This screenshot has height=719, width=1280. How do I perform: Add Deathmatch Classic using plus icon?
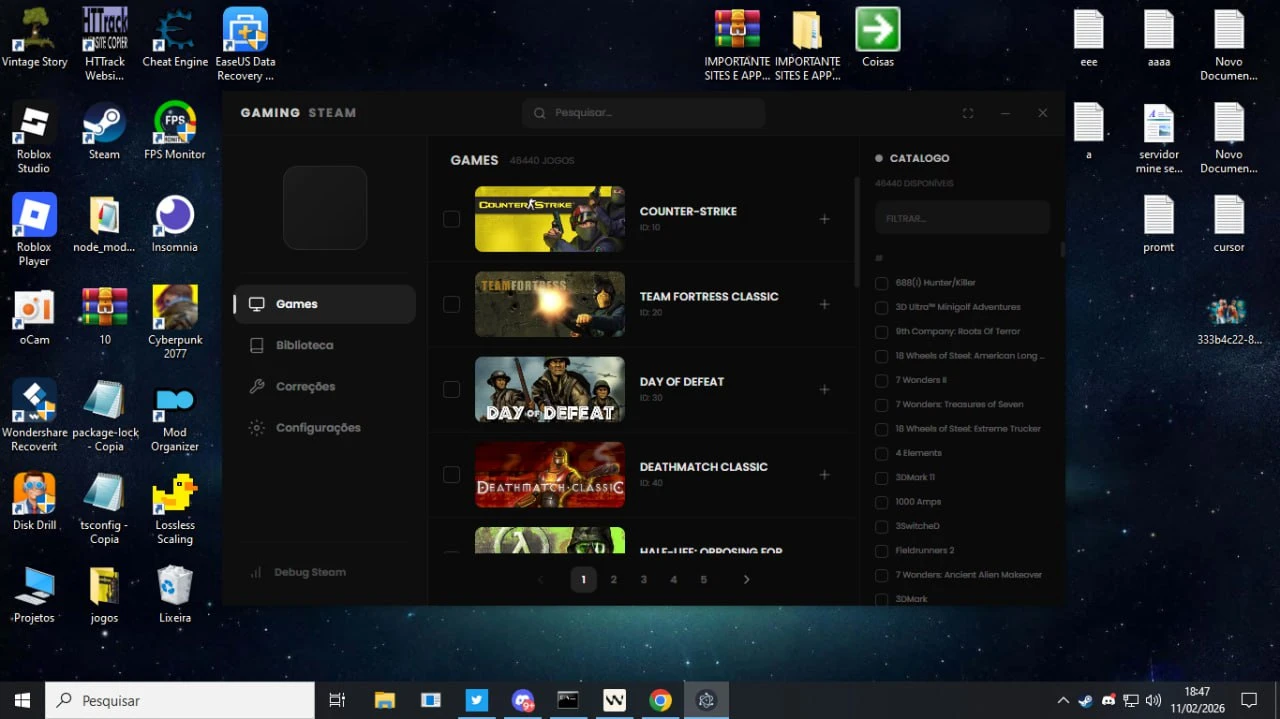coord(824,474)
